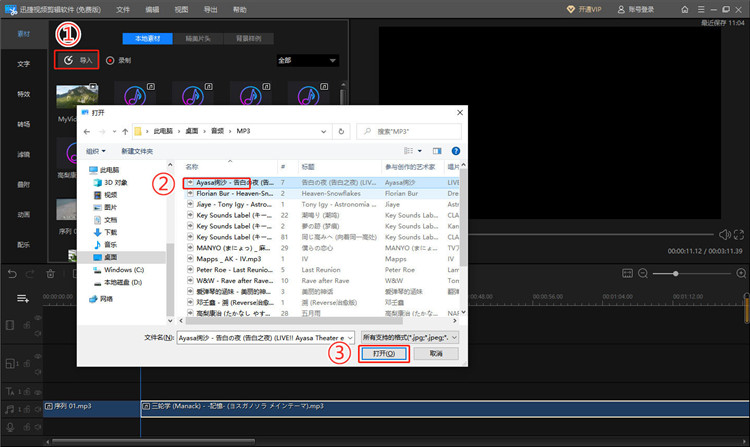Image resolution: width=750 pixels, height=447 pixels.
Task: Open the 视图 menu
Action: coord(181,9)
